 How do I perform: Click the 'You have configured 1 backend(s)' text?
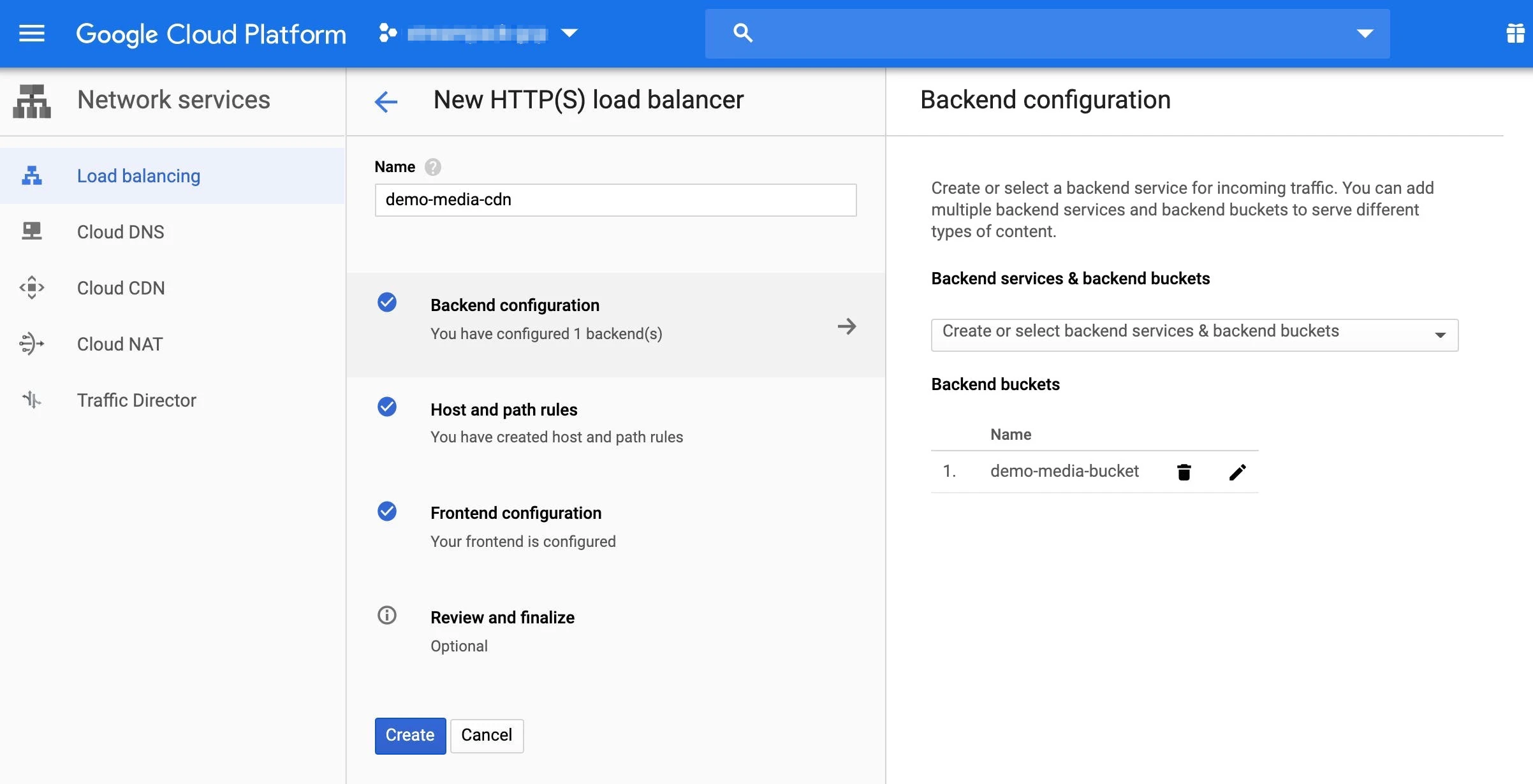coord(546,334)
